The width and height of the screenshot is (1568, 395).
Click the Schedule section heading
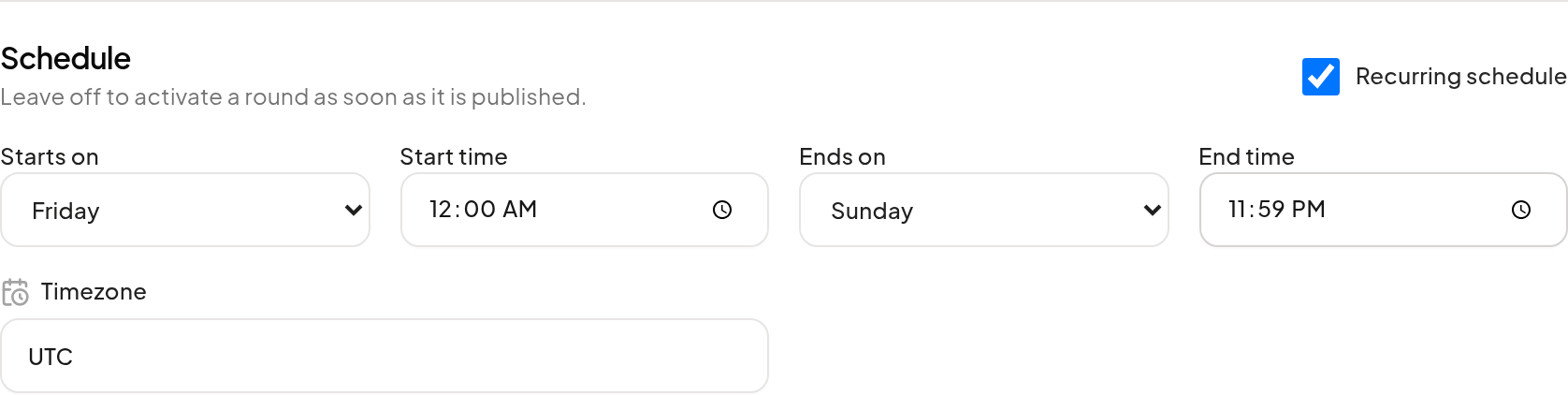[65, 58]
